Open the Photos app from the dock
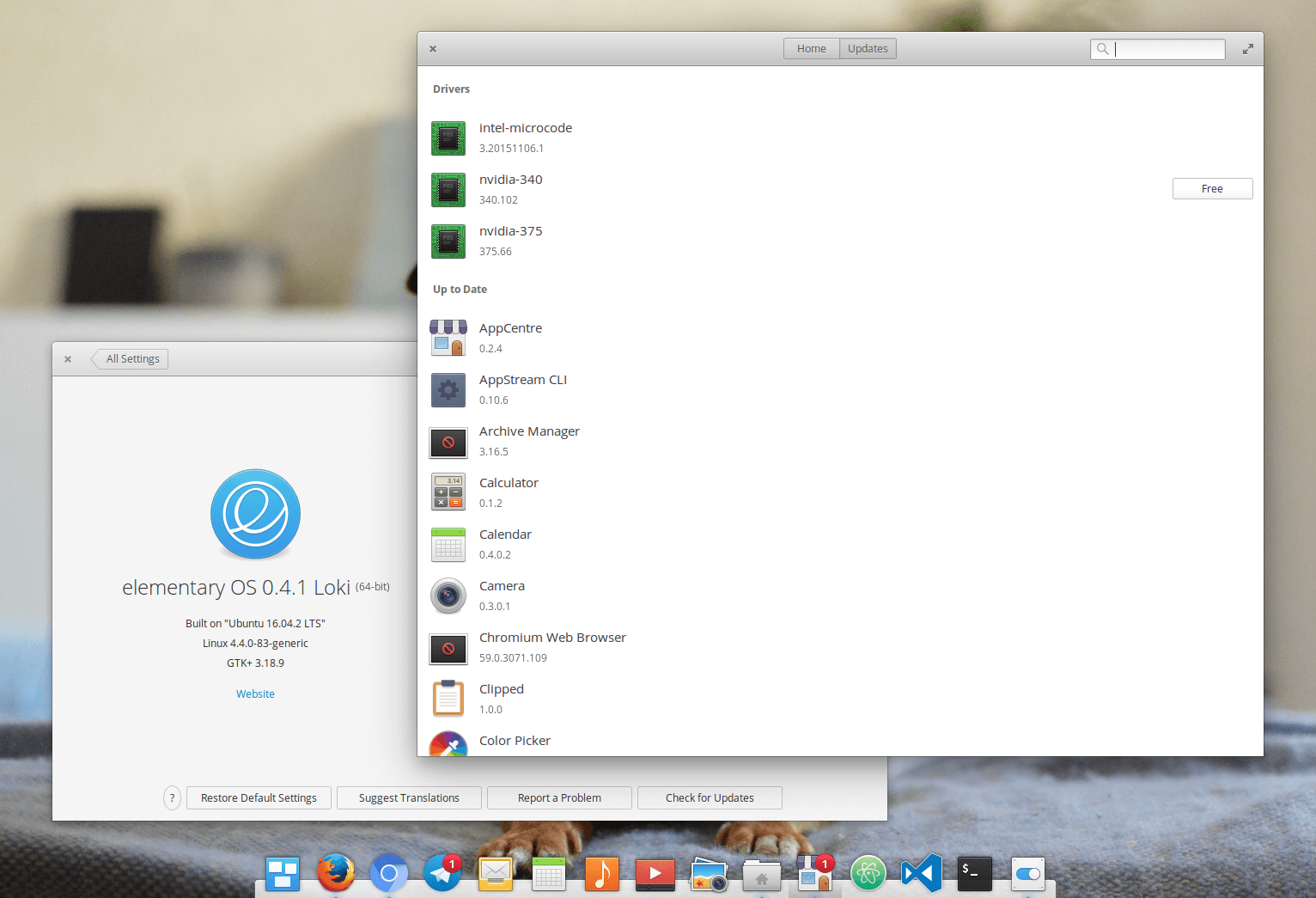1316x898 pixels. pyautogui.click(x=709, y=874)
